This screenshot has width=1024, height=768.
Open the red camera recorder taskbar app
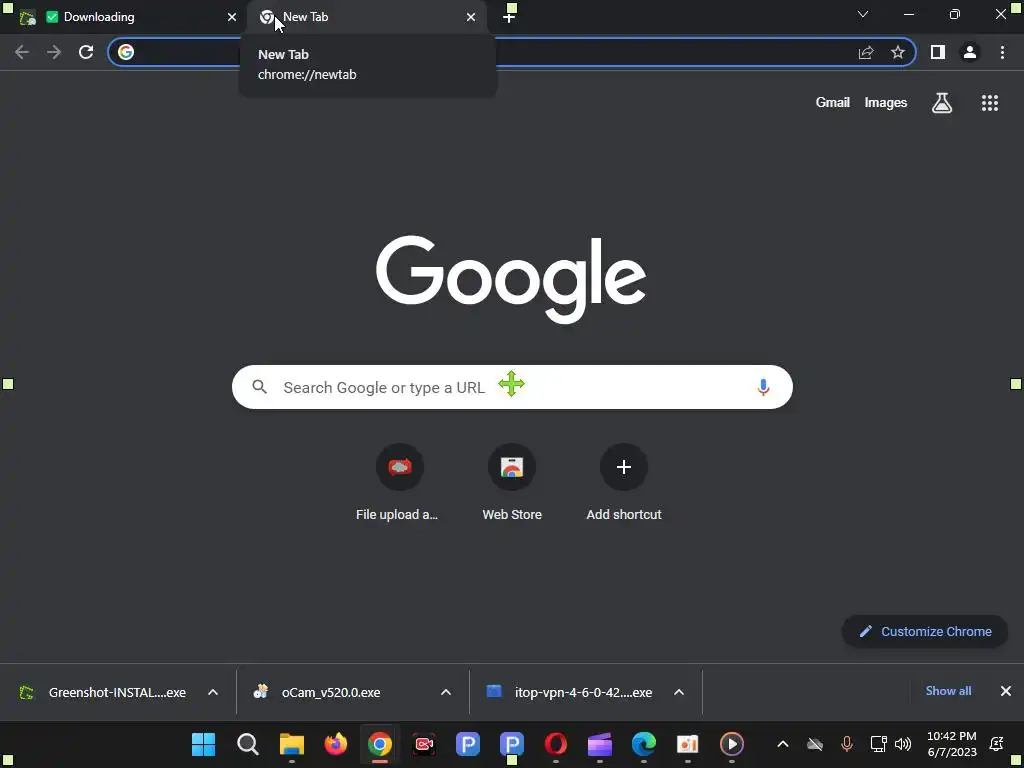424,744
